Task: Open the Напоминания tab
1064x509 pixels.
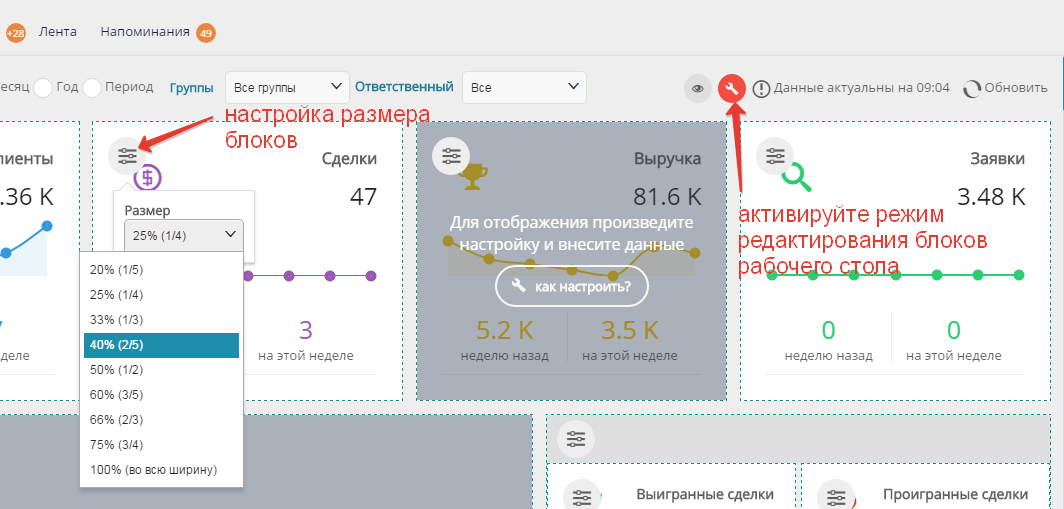Action: (x=145, y=32)
